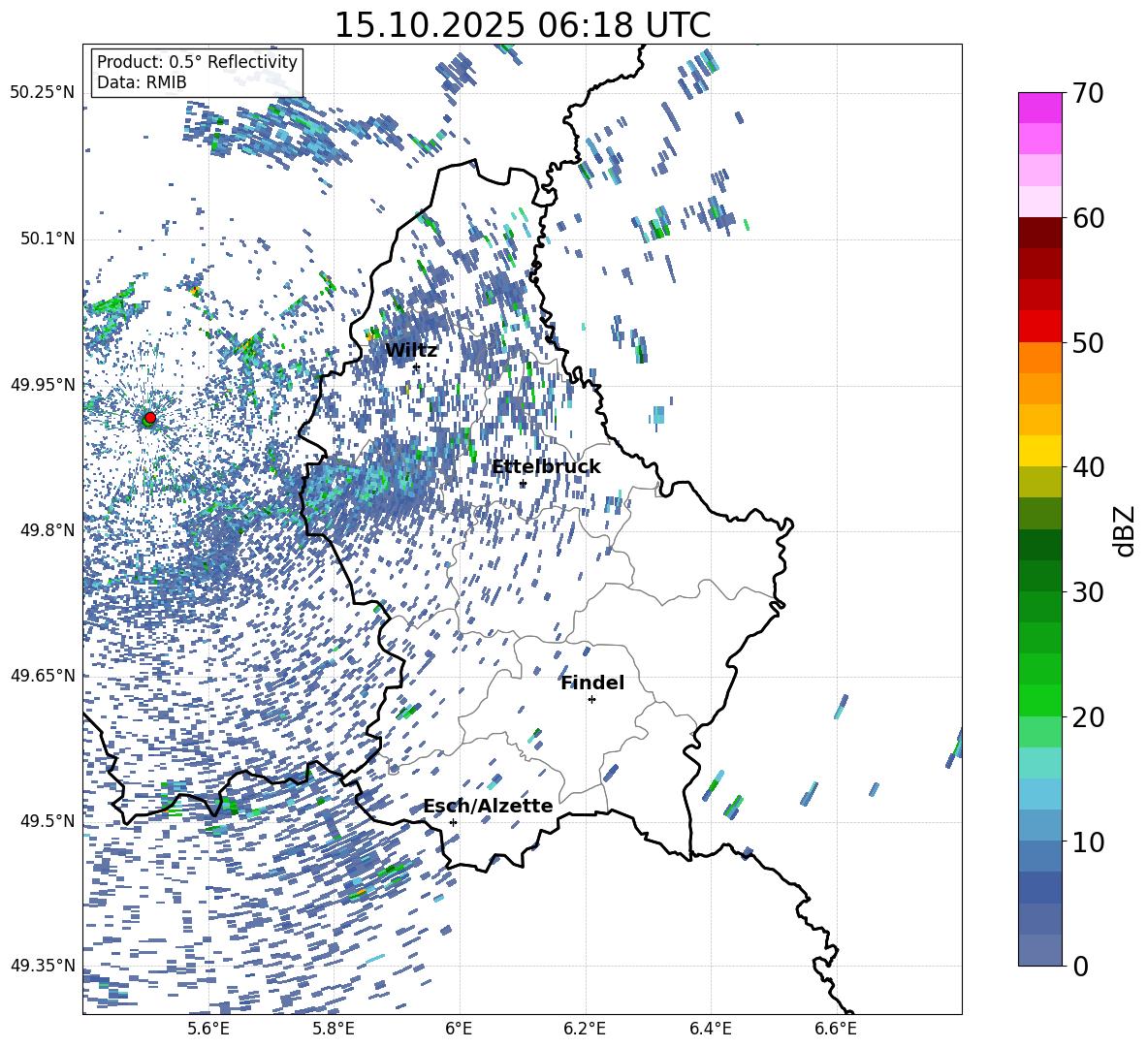The height and width of the screenshot is (1048, 1148).
Task: Click the 60 tick on colorbar
Action: [1087, 218]
